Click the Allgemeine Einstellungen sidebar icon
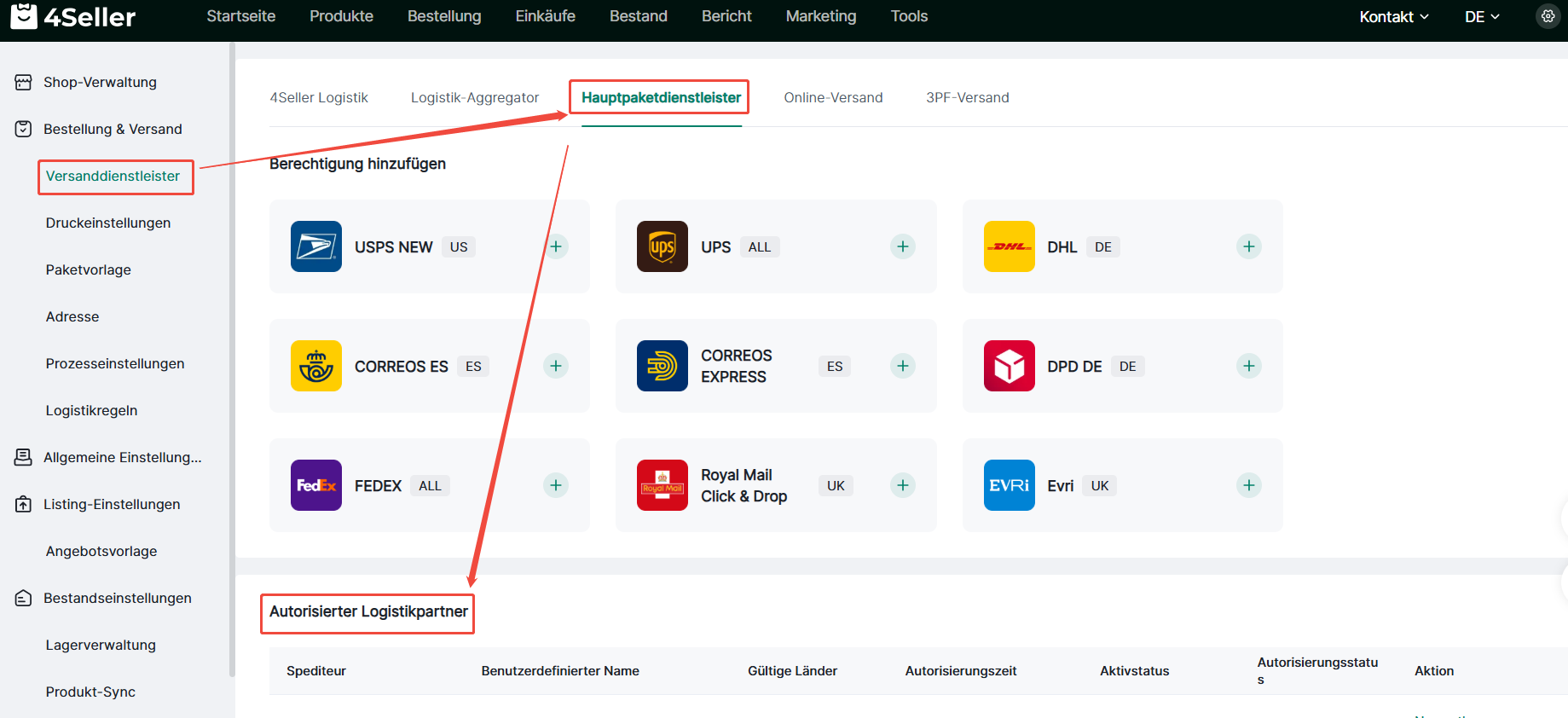 pyautogui.click(x=24, y=457)
